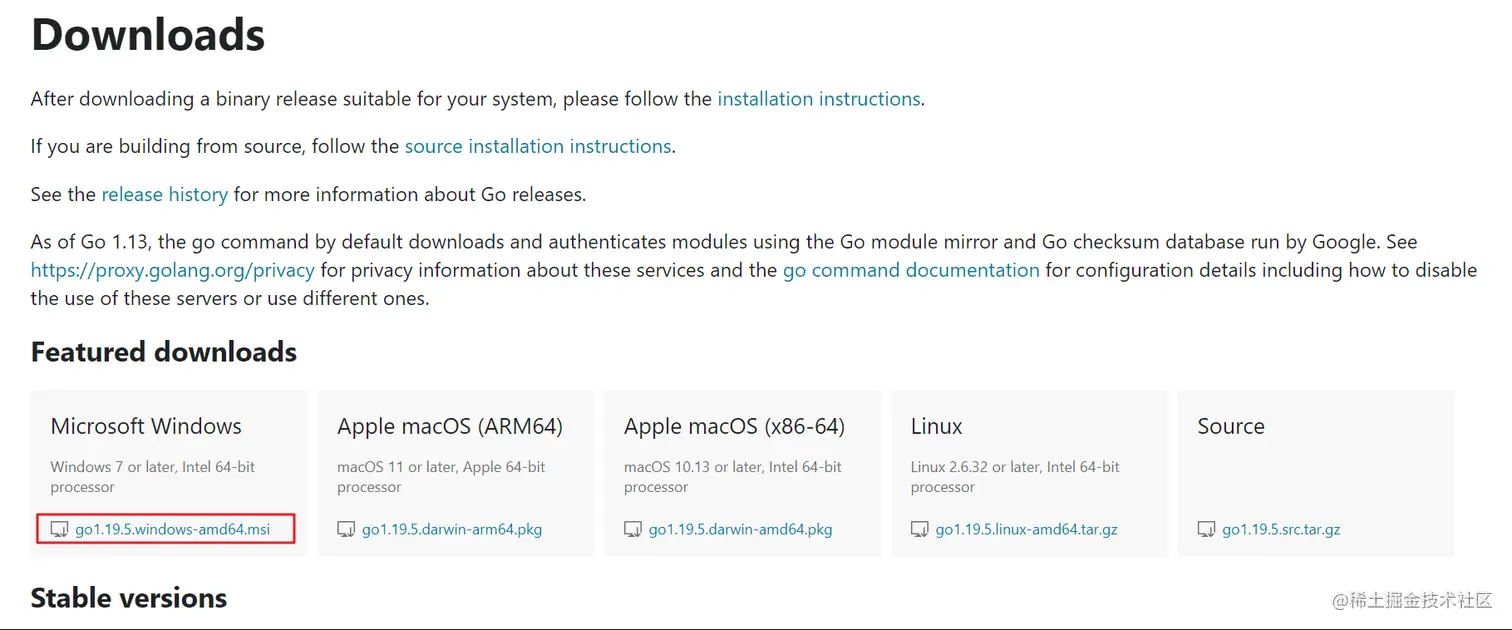Image resolution: width=1512 pixels, height=630 pixels.
Task: View the release history link
Action: click(x=165, y=194)
